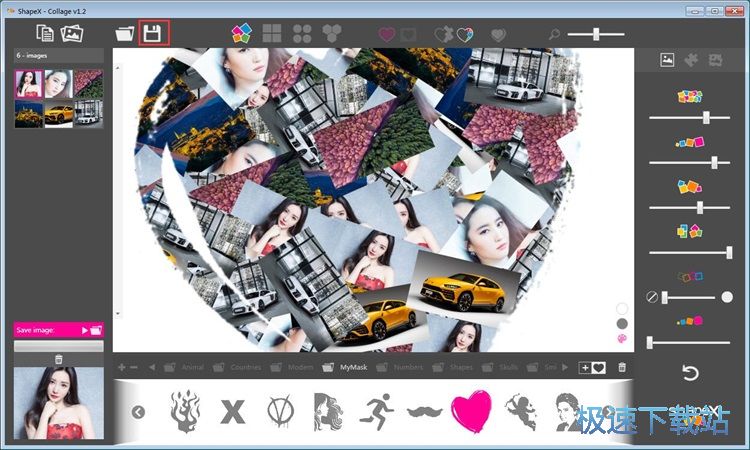
Task: Select the yellow car thumbnail
Action: [58, 113]
